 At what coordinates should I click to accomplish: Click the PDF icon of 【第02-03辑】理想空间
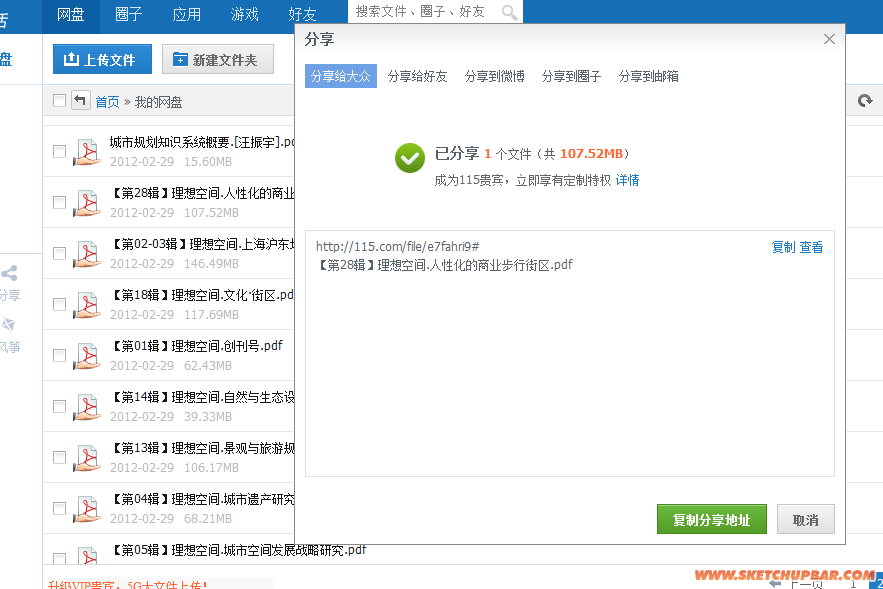coord(87,254)
